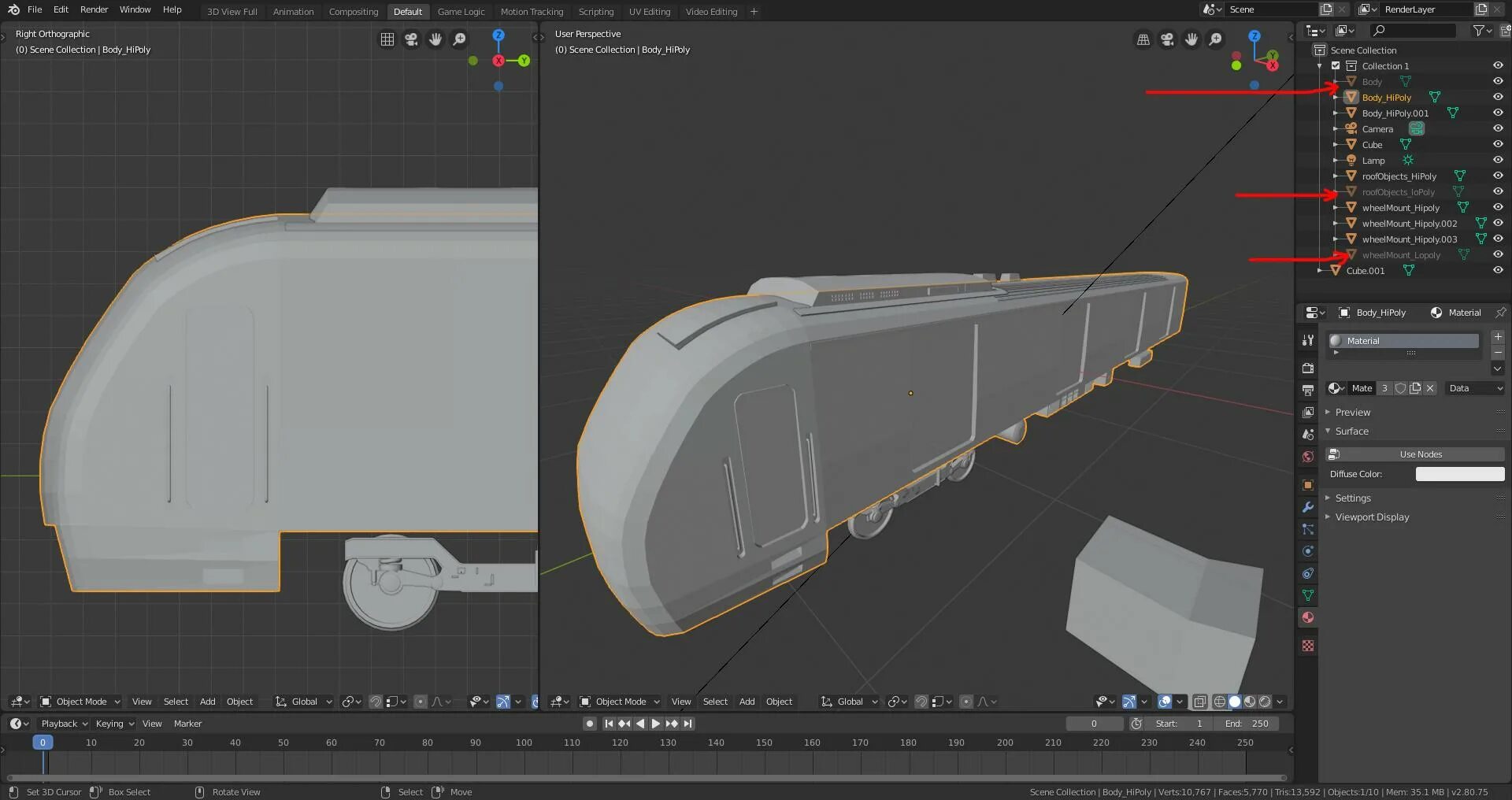Screen dimensions: 1512x800
Task: Open the Modifiers wrench properties tab
Action: pos(1308,507)
